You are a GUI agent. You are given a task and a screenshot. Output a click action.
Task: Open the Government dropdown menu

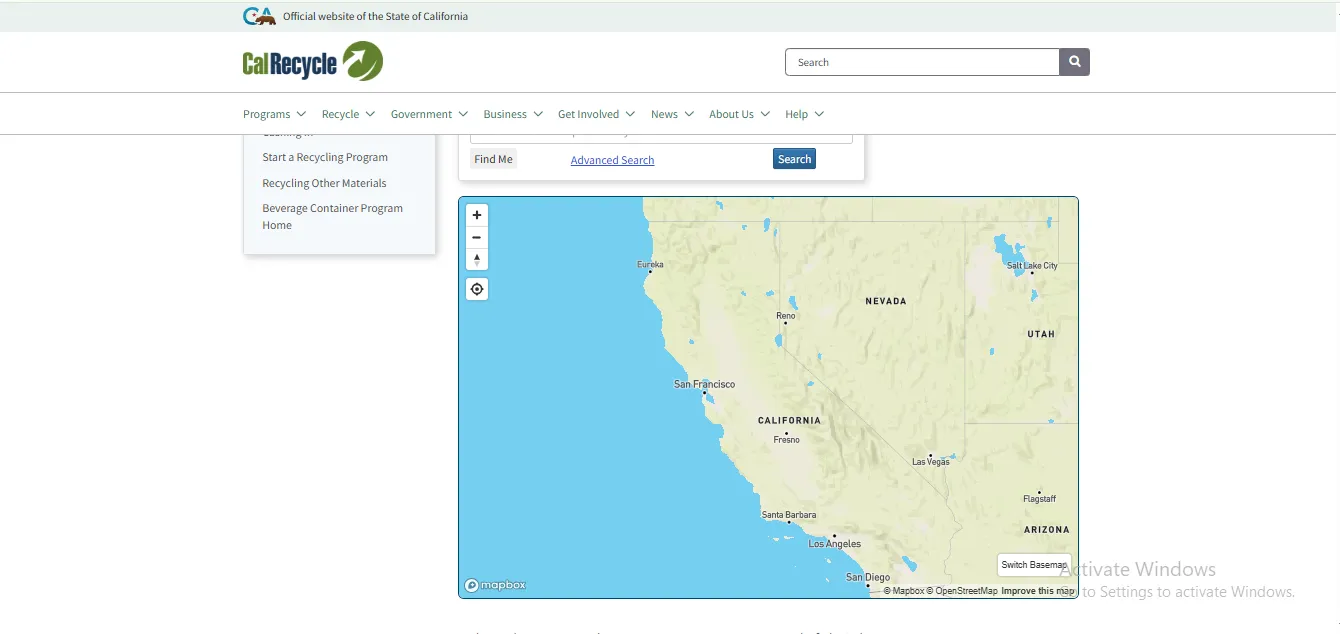pyautogui.click(x=429, y=114)
